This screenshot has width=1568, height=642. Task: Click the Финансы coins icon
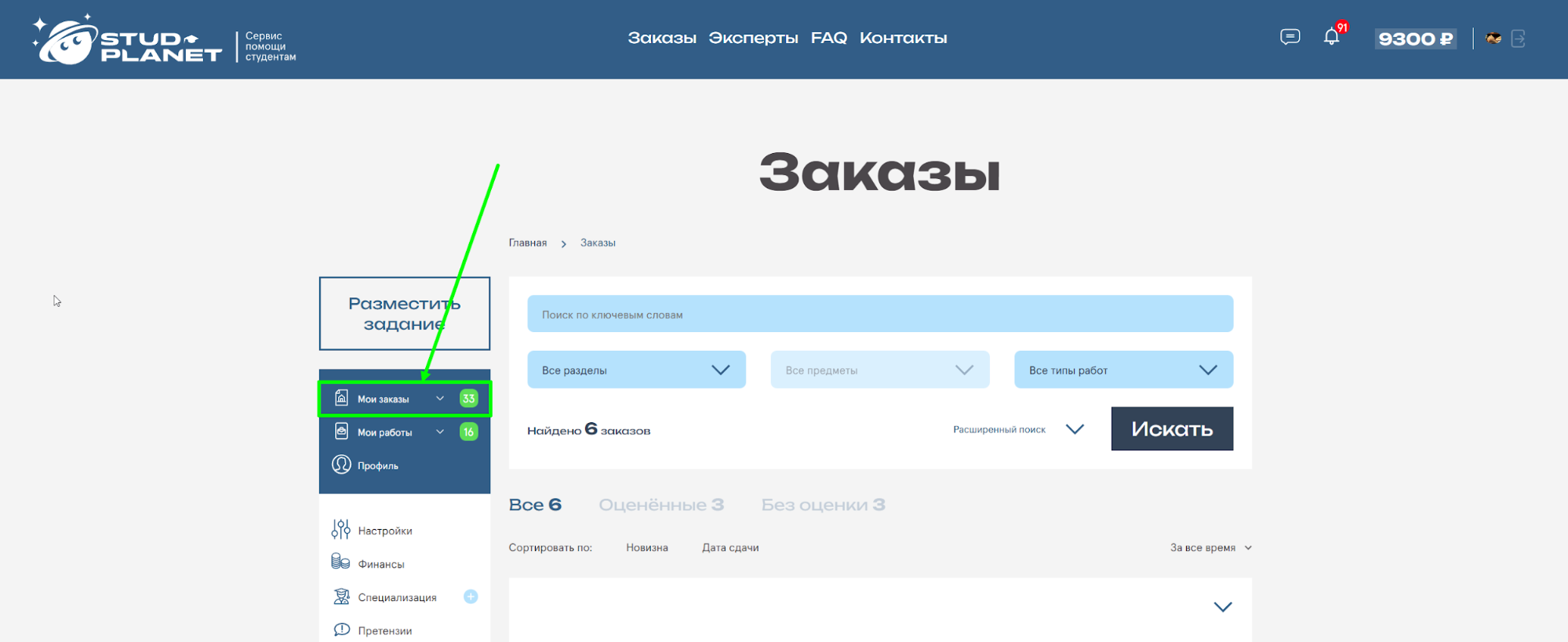point(341,562)
